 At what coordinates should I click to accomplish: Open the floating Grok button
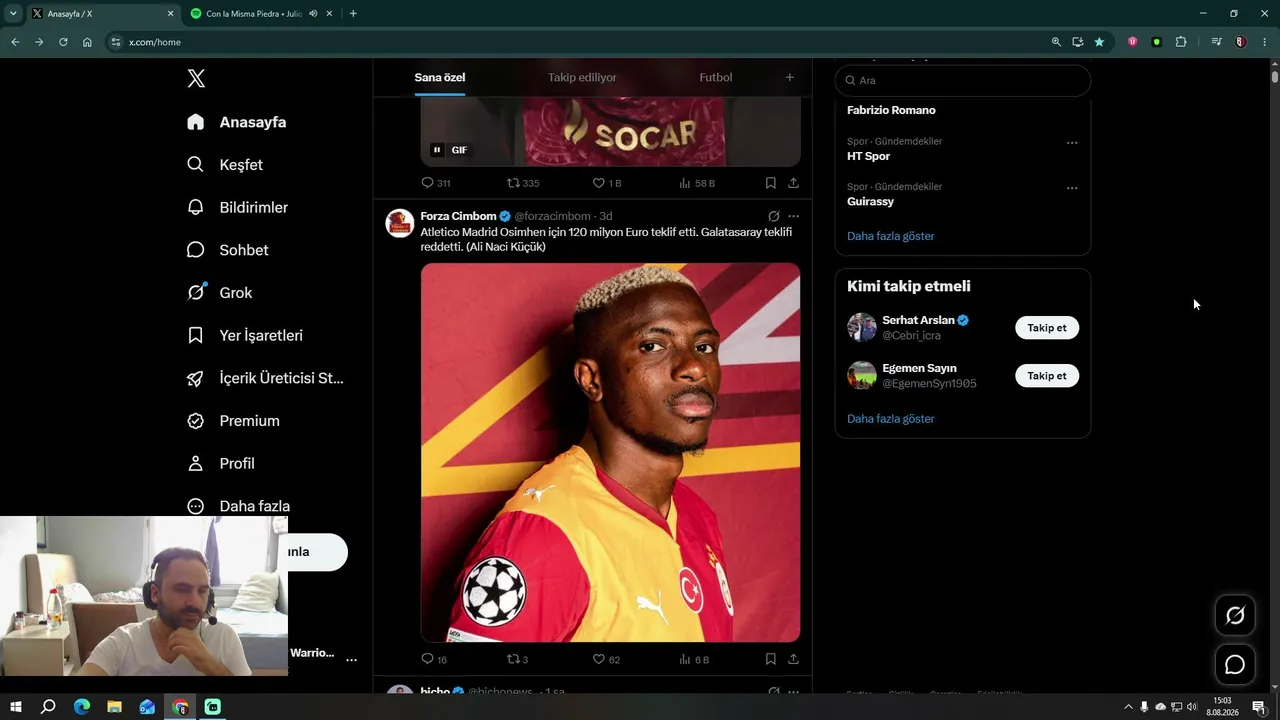(x=1235, y=616)
